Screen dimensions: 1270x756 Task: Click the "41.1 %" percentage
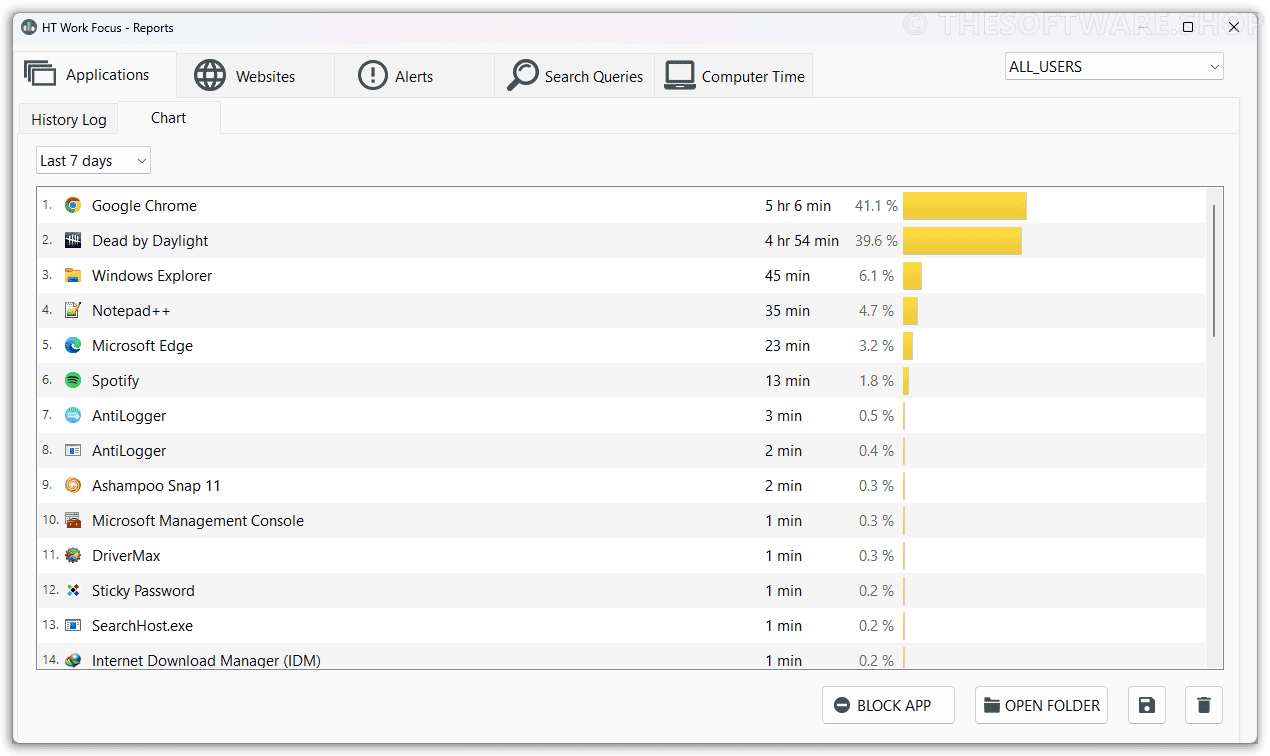pyautogui.click(x=876, y=206)
